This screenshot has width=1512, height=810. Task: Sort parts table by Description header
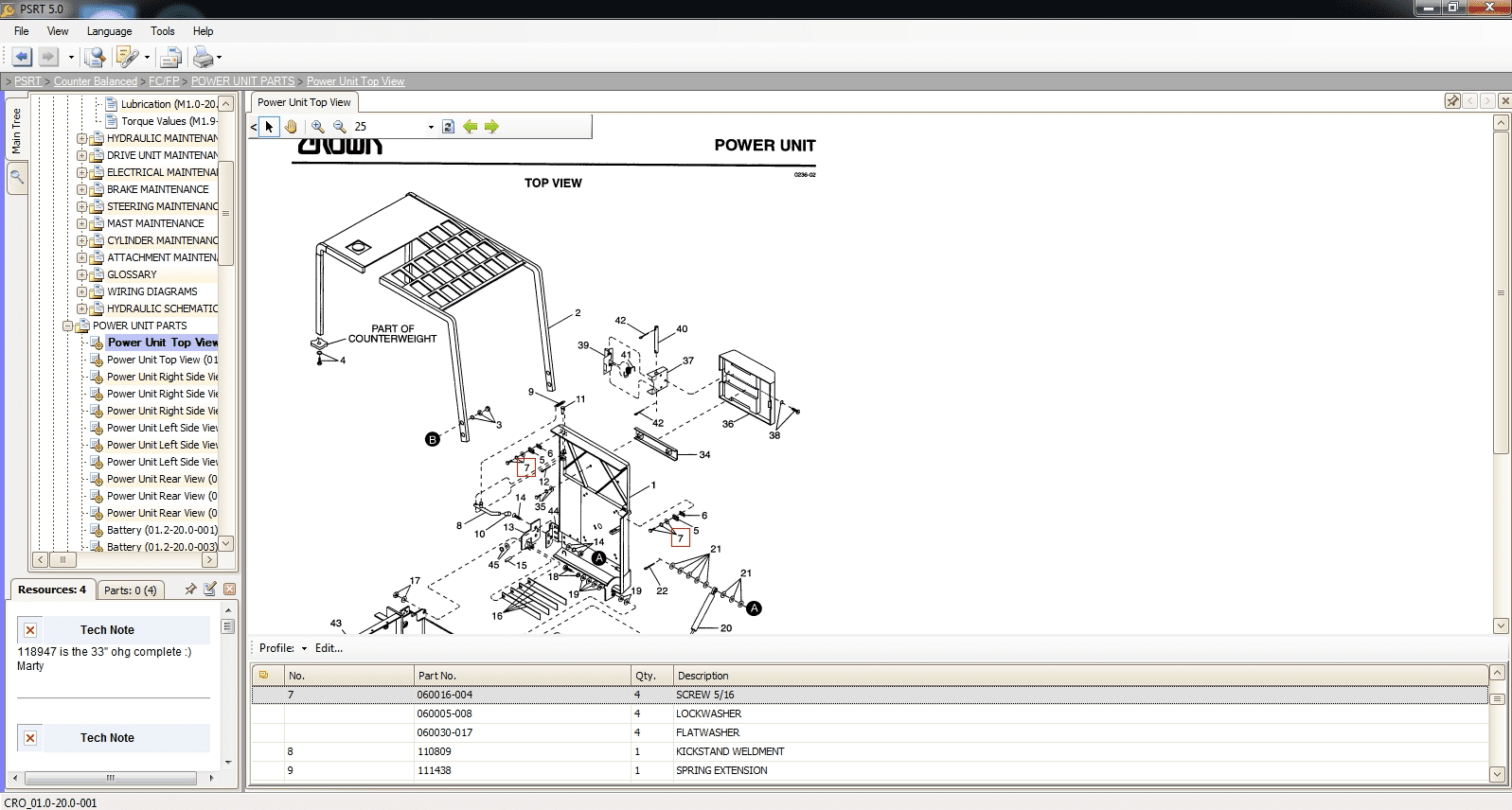pos(1080,676)
